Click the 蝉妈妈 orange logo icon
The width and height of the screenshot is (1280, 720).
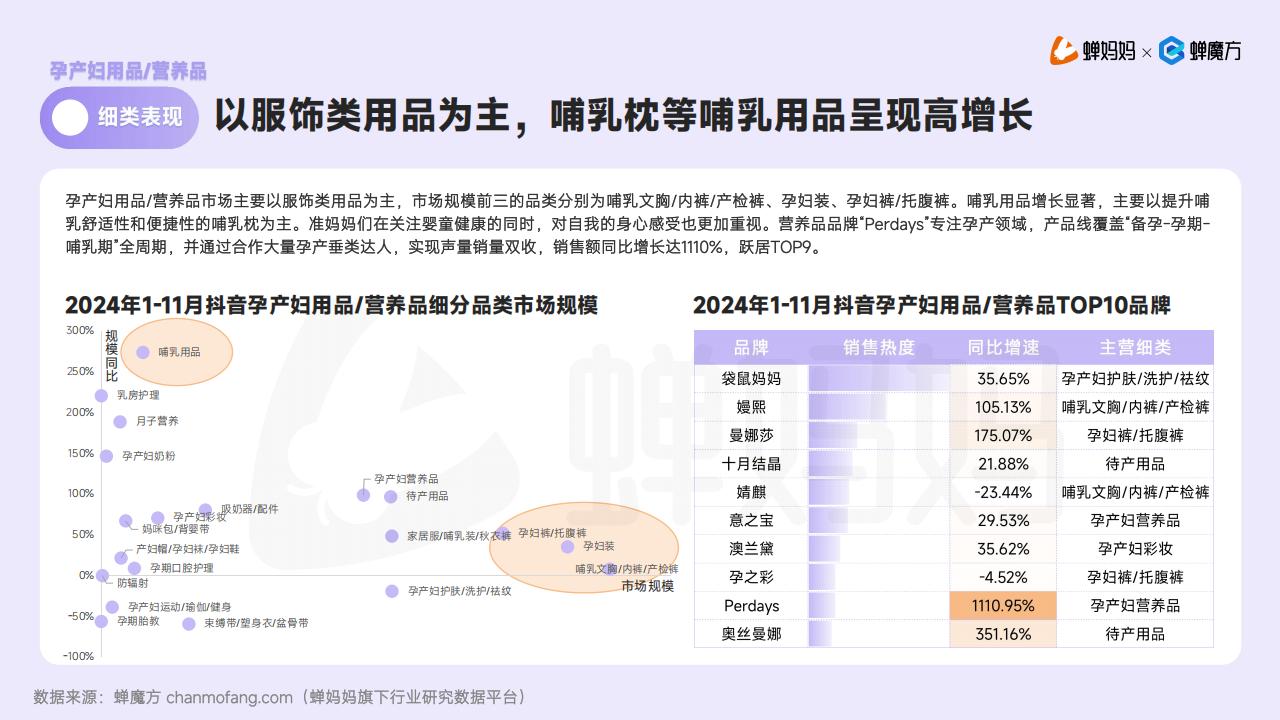1064,50
